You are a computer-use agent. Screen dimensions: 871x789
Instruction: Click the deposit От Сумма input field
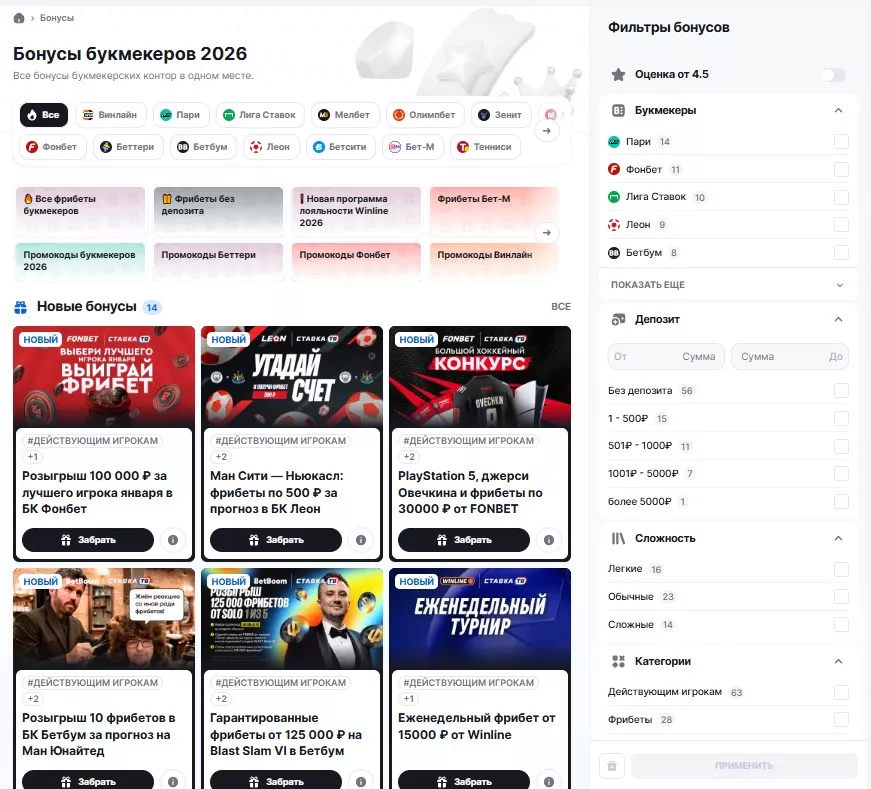coord(665,356)
